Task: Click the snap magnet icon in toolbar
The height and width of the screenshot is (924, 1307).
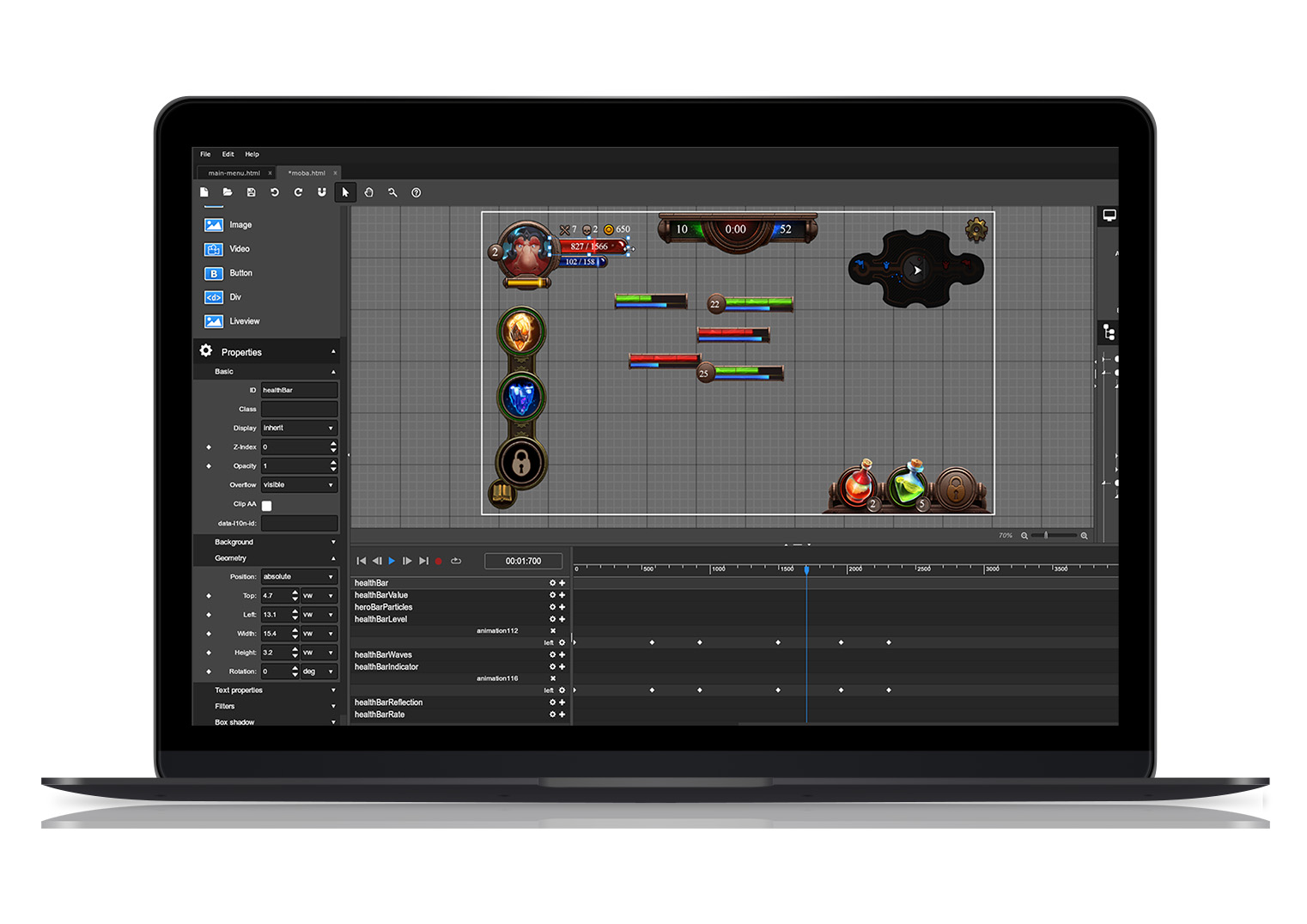Action: [321, 192]
